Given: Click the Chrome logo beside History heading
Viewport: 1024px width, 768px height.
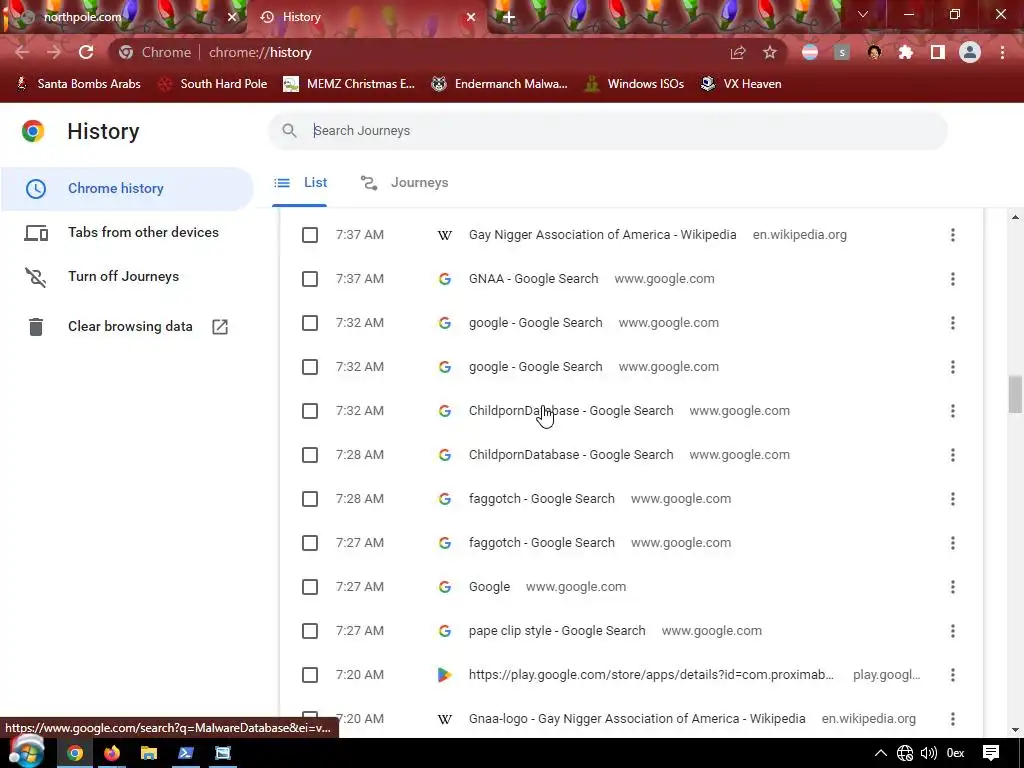Looking at the screenshot, I should tap(33, 131).
